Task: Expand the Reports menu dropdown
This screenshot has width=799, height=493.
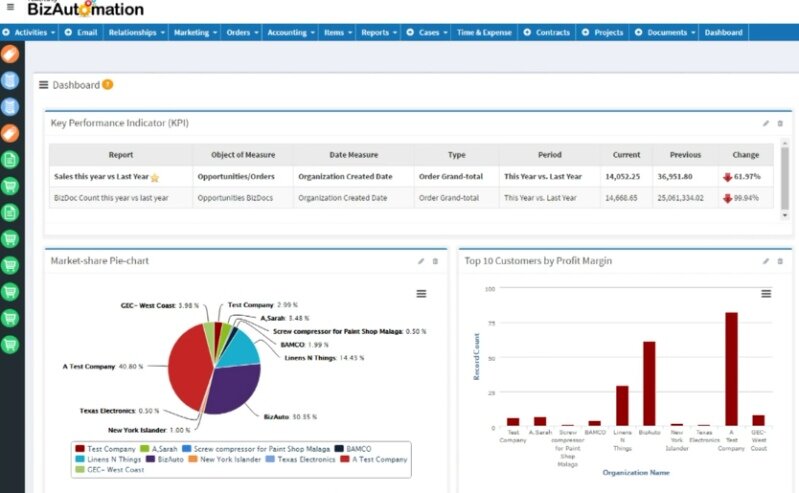Action: [x=378, y=32]
